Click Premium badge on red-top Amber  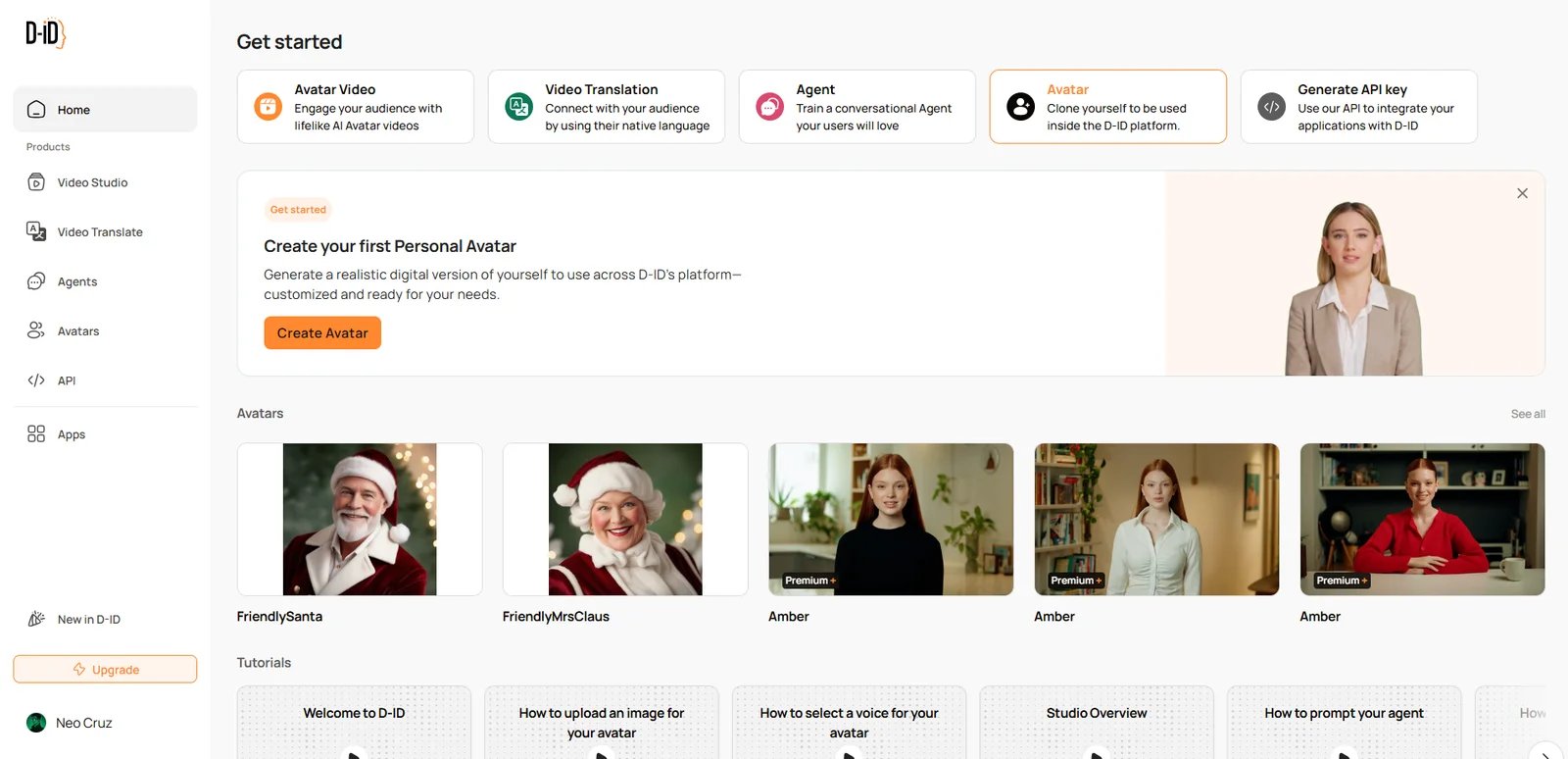tap(1342, 581)
